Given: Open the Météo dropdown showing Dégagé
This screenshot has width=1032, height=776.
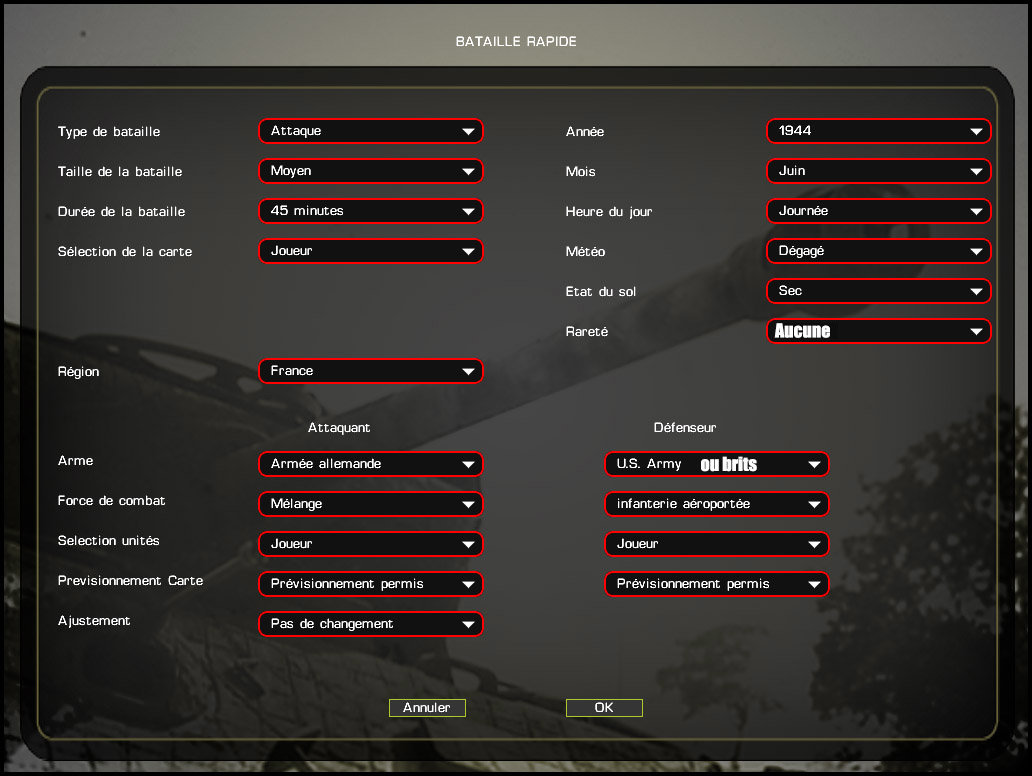Looking at the screenshot, I should pyautogui.click(x=879, y=251).
